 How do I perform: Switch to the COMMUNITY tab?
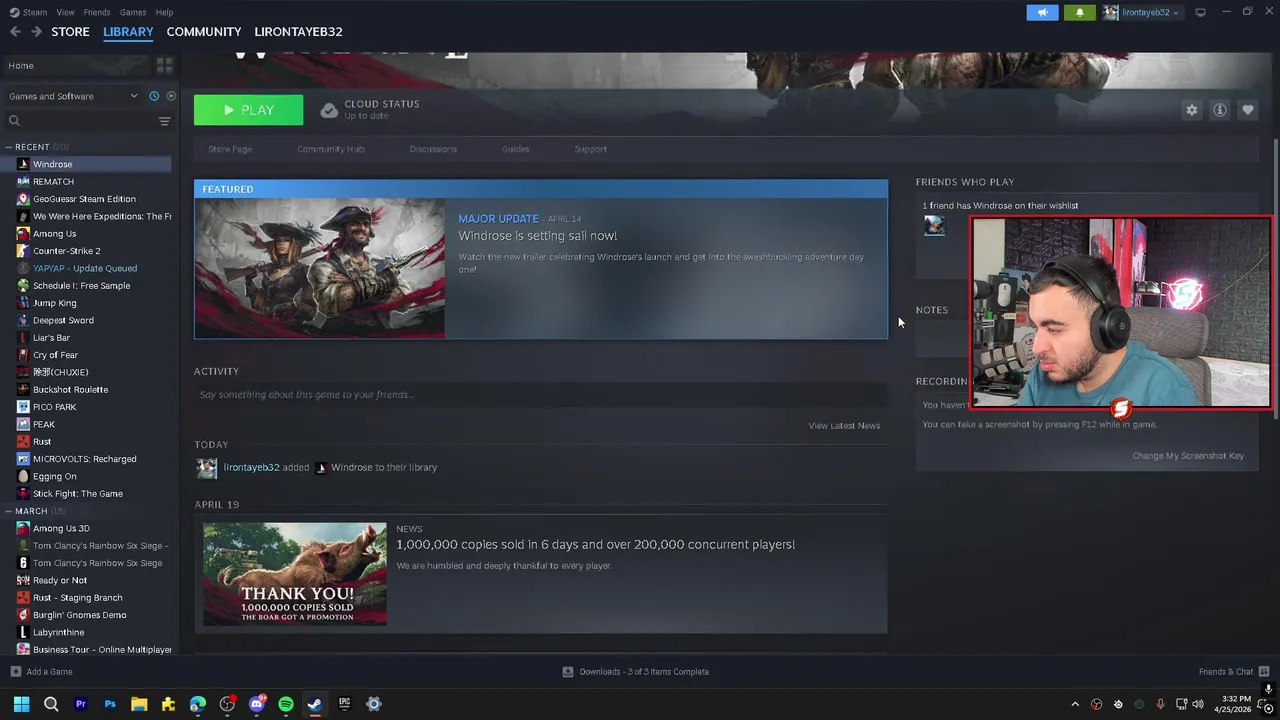click(x=204, y=32)
